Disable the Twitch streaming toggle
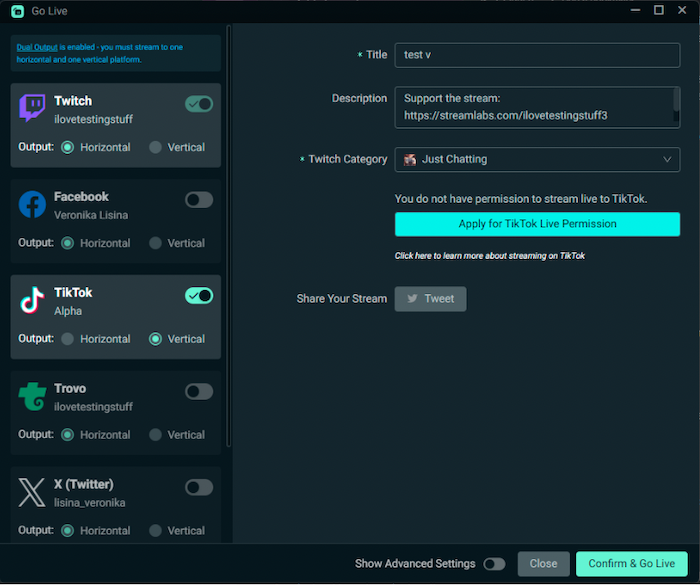The image size is (700, 586). (199, 104)
